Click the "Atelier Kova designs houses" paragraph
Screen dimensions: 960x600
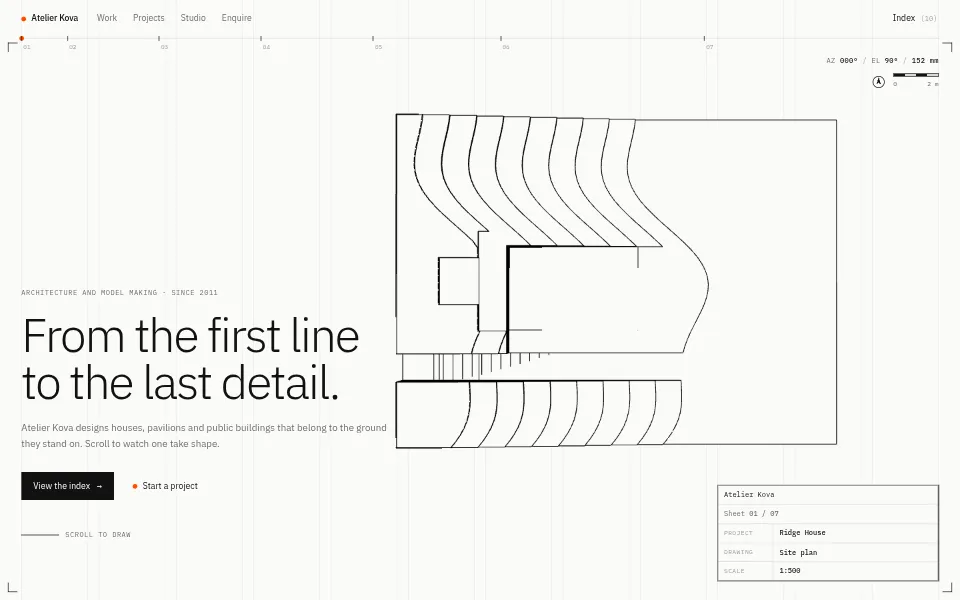click(x=204, y=435)
